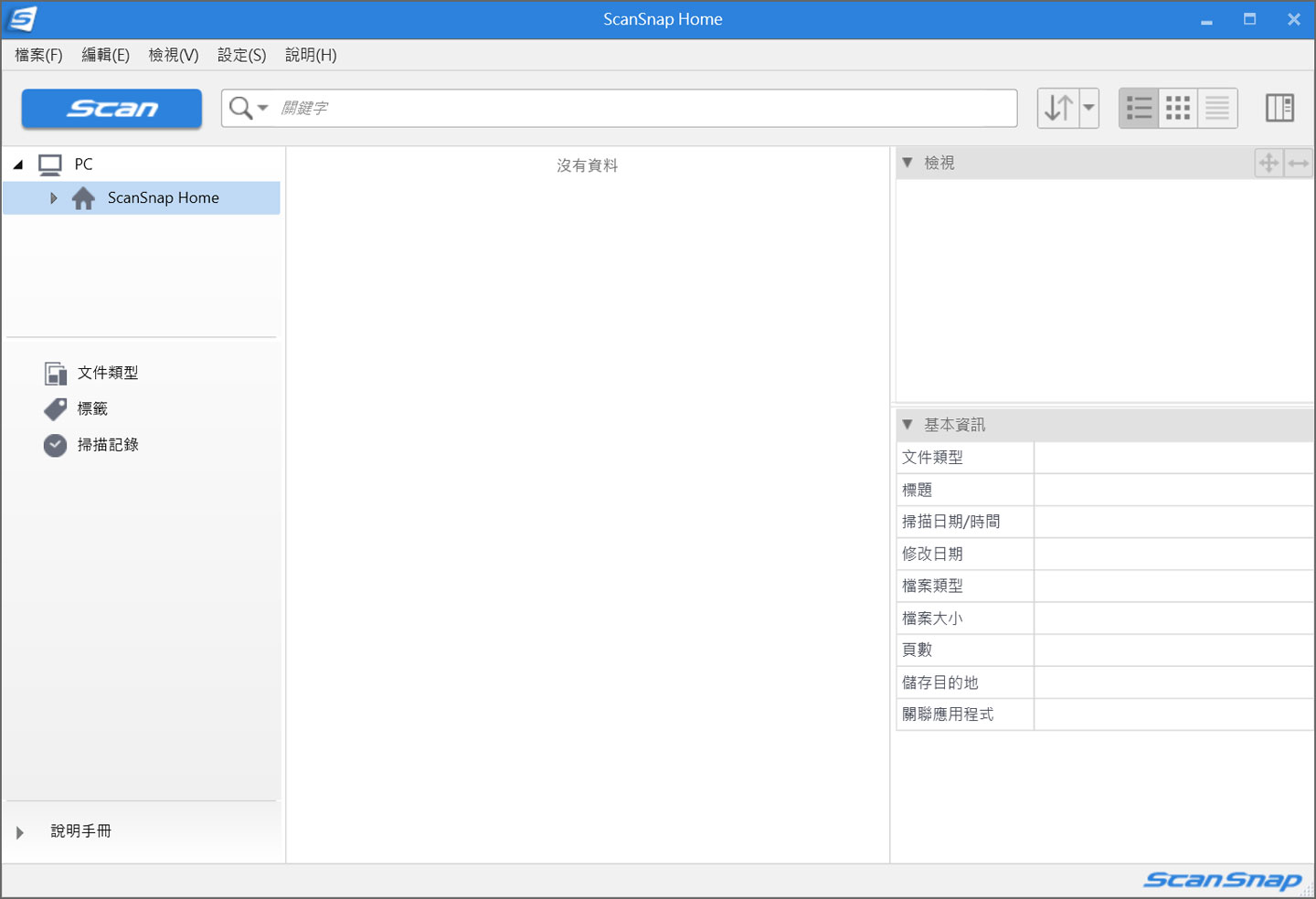Click the sort order icon

point(1059,107)
